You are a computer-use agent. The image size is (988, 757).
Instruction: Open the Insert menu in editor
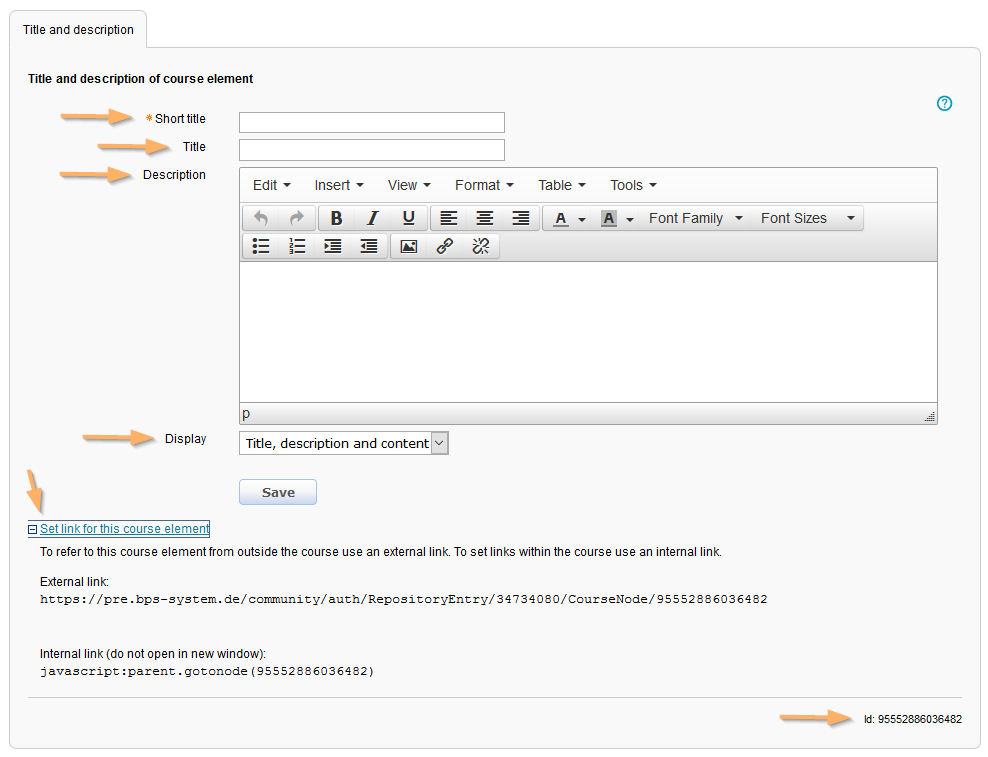pos(339,185)
